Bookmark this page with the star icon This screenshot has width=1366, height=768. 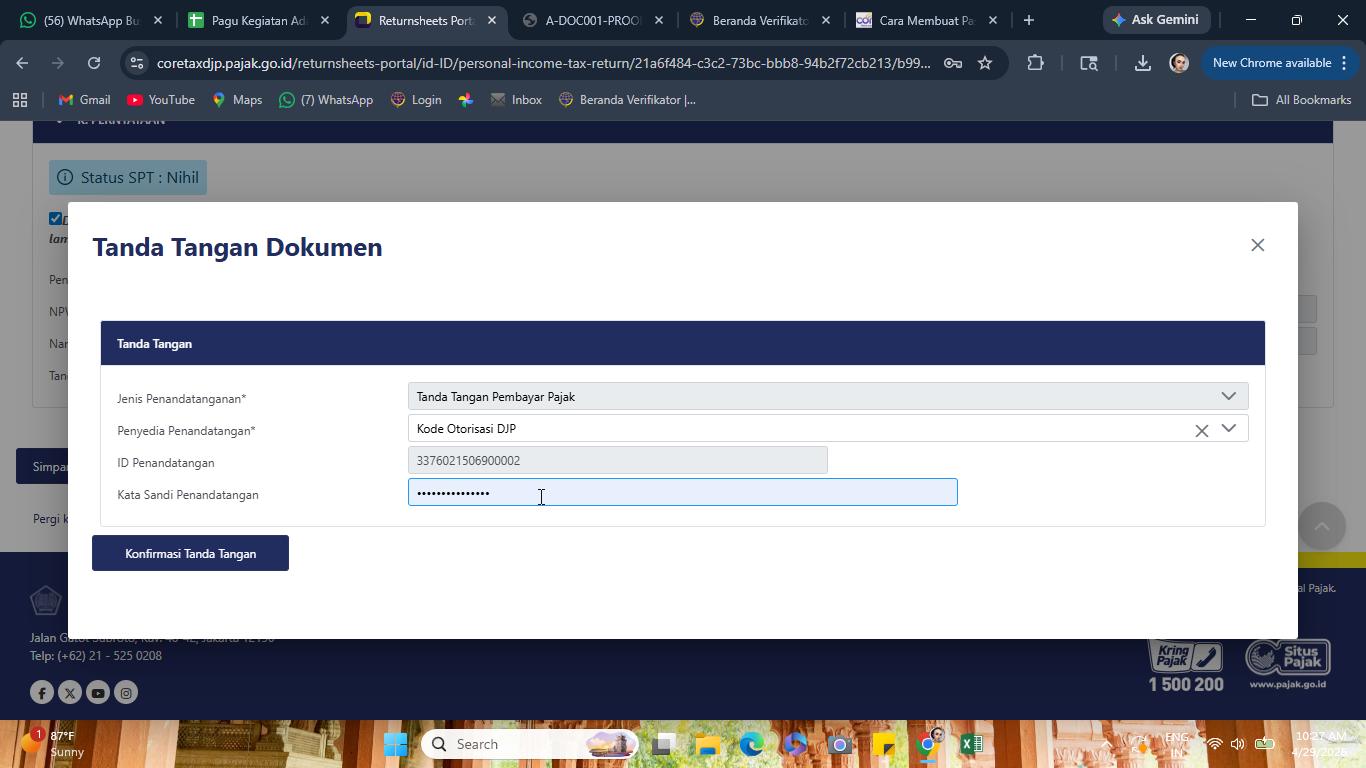(x=985, y=63)
